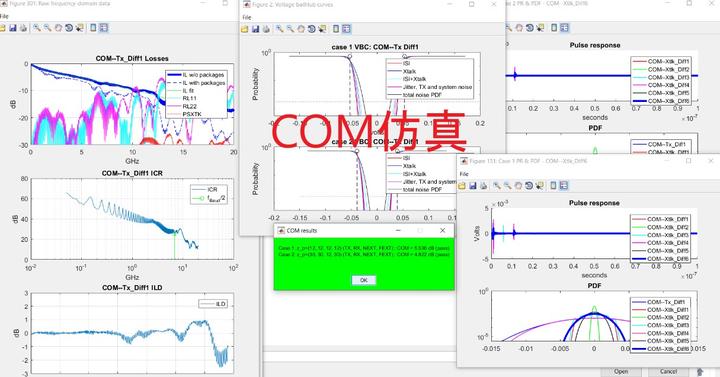Select the Pan tool in Figure 131

click(x=518, y=186)
